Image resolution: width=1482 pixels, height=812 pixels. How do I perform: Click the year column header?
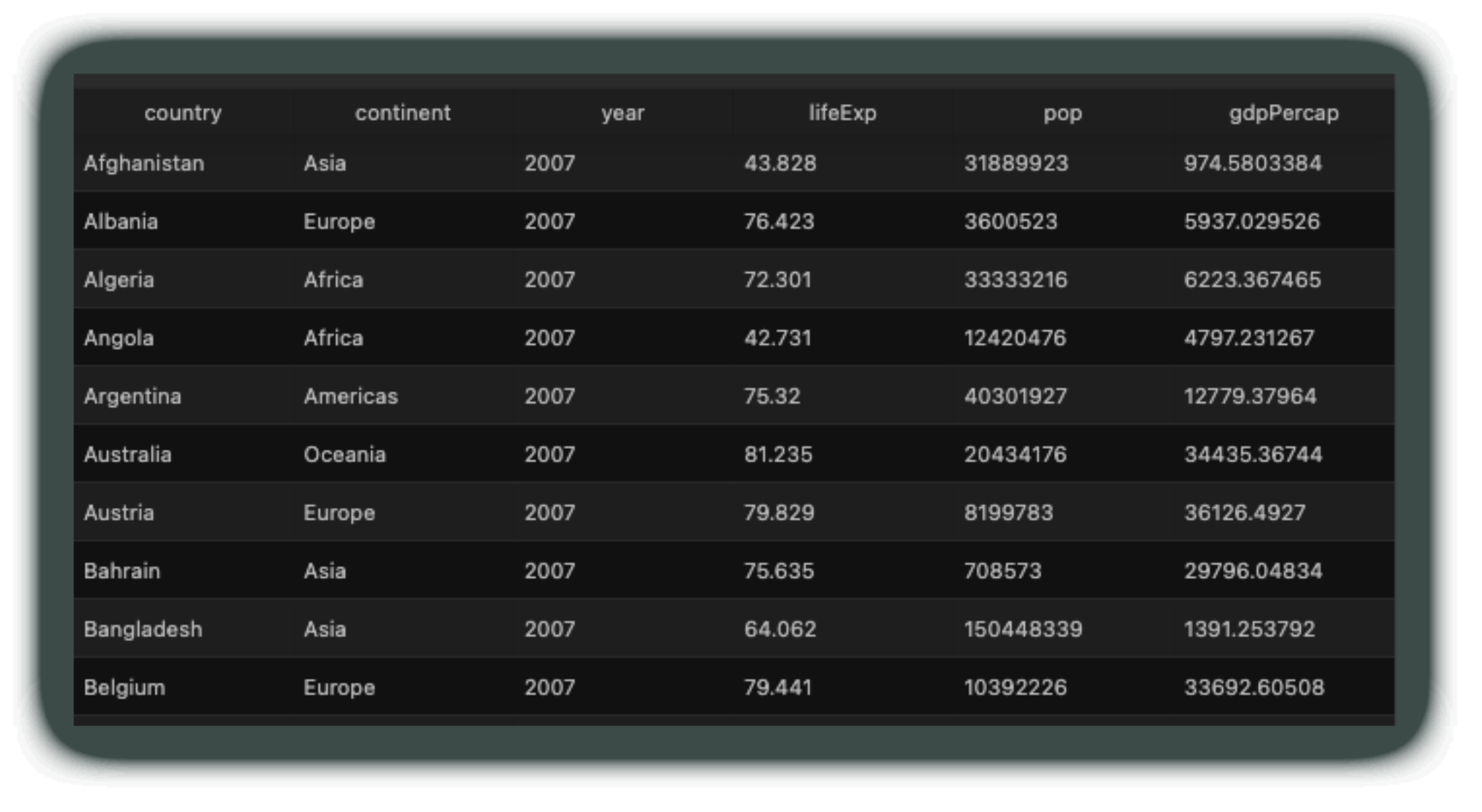(622, 113)
